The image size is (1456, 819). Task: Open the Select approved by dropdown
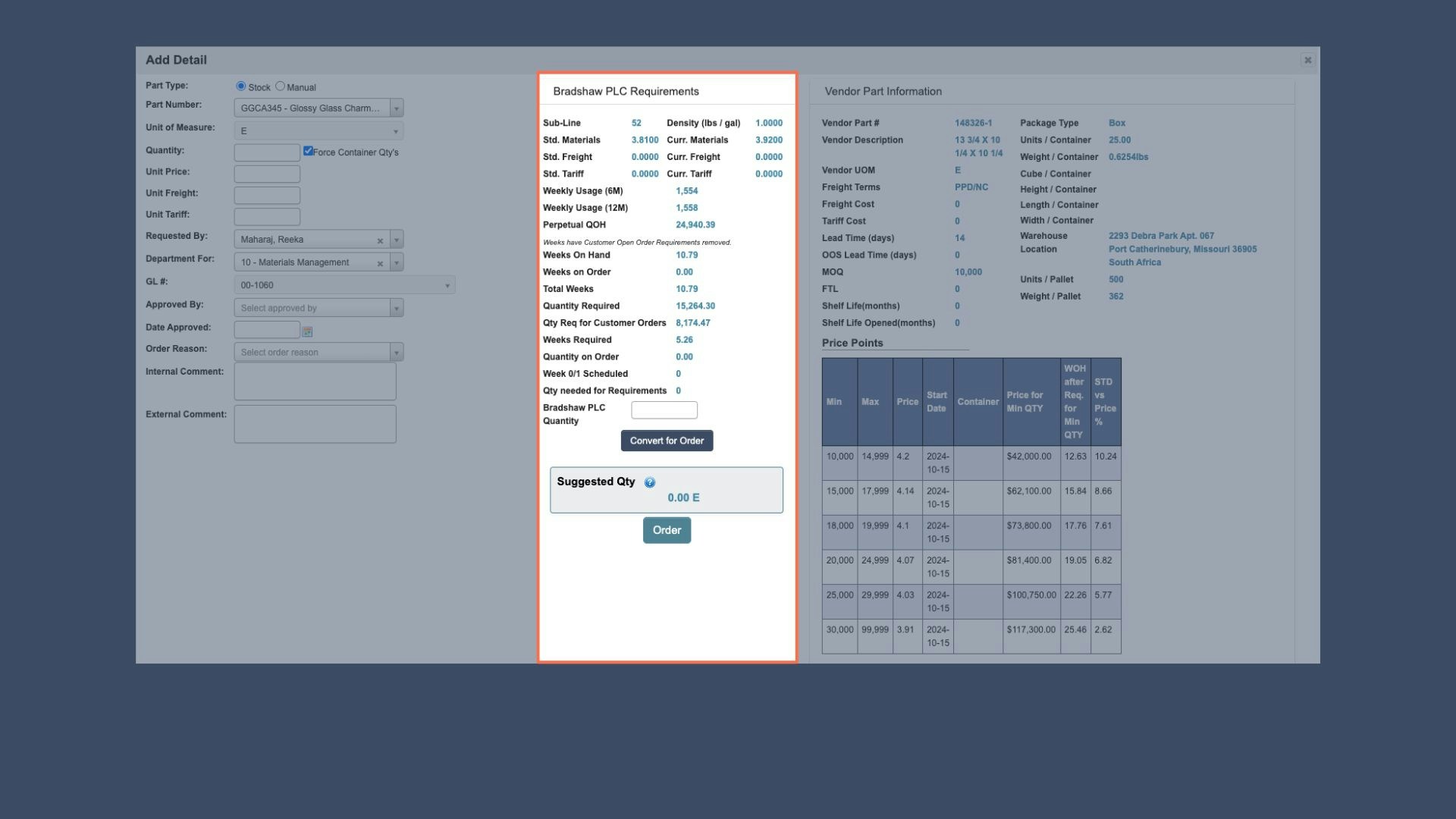point(395,307)
